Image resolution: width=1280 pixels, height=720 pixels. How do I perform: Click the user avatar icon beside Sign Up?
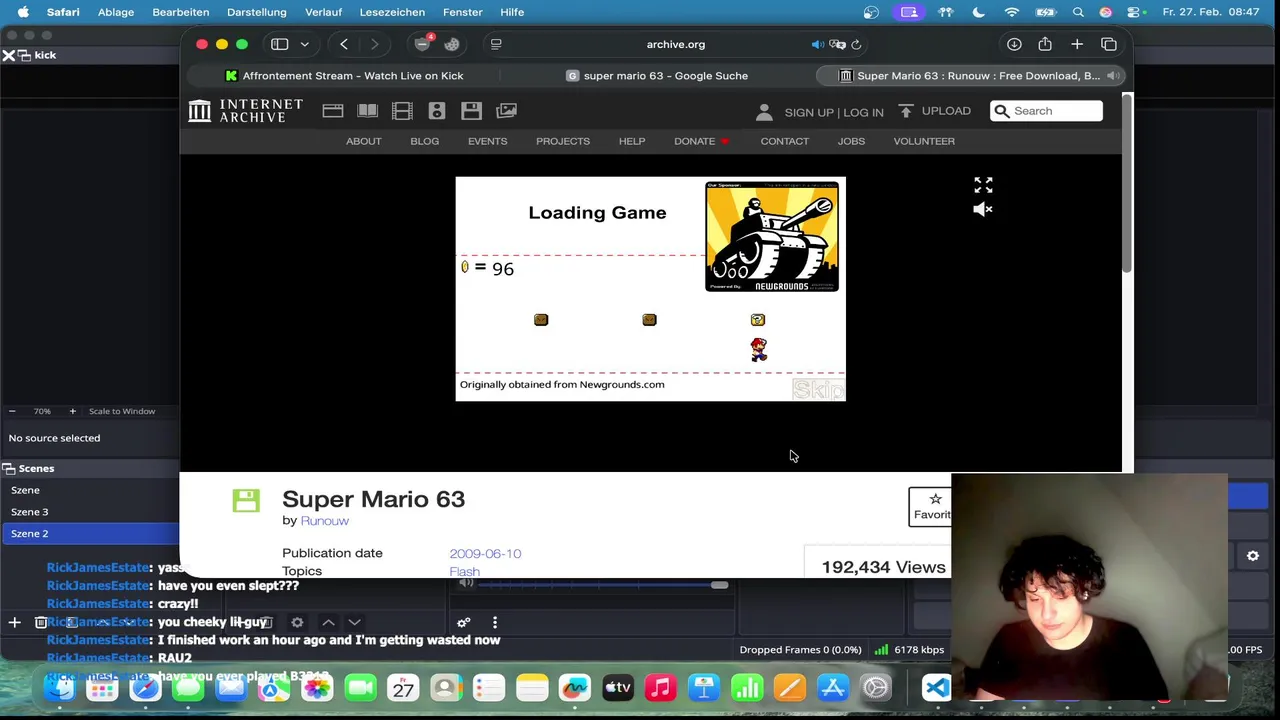coord(764,112)
